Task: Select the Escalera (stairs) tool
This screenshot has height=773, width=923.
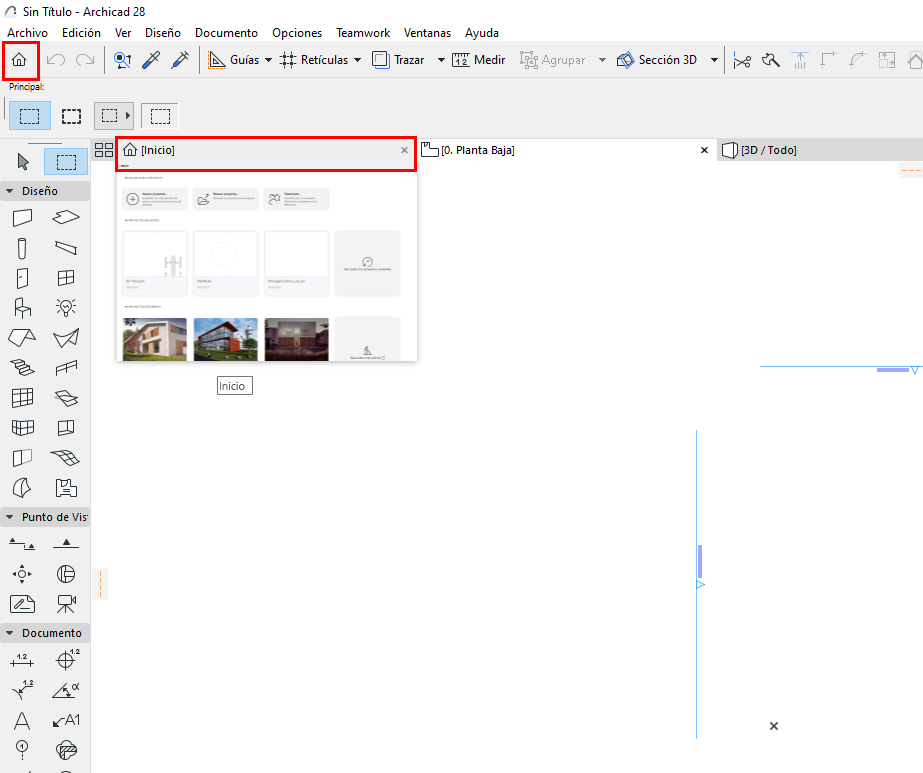Action: [22, 366]
